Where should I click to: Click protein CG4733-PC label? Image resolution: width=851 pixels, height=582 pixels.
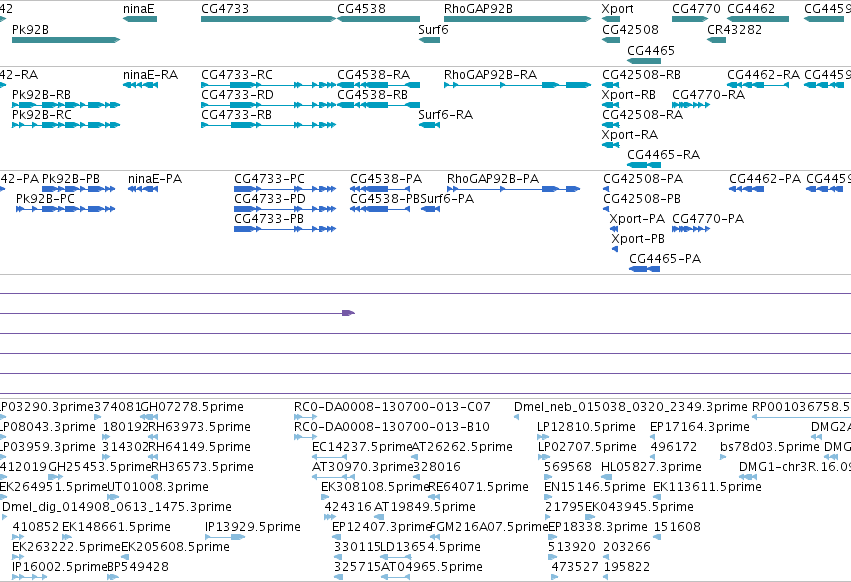tap(269, 179)
